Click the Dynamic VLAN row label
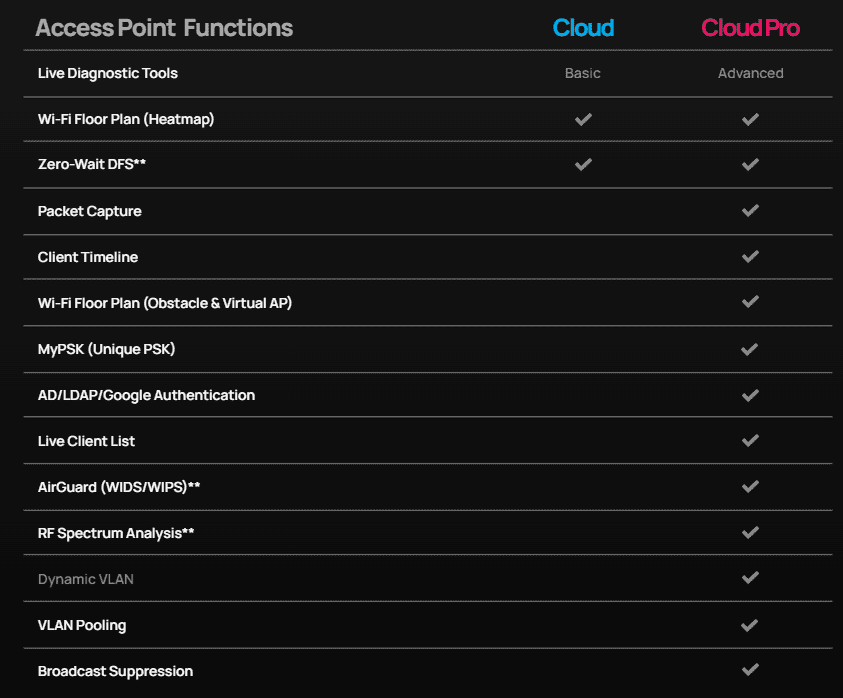The width and height of the screenshot is (843, 698). [x=85, y=579]
